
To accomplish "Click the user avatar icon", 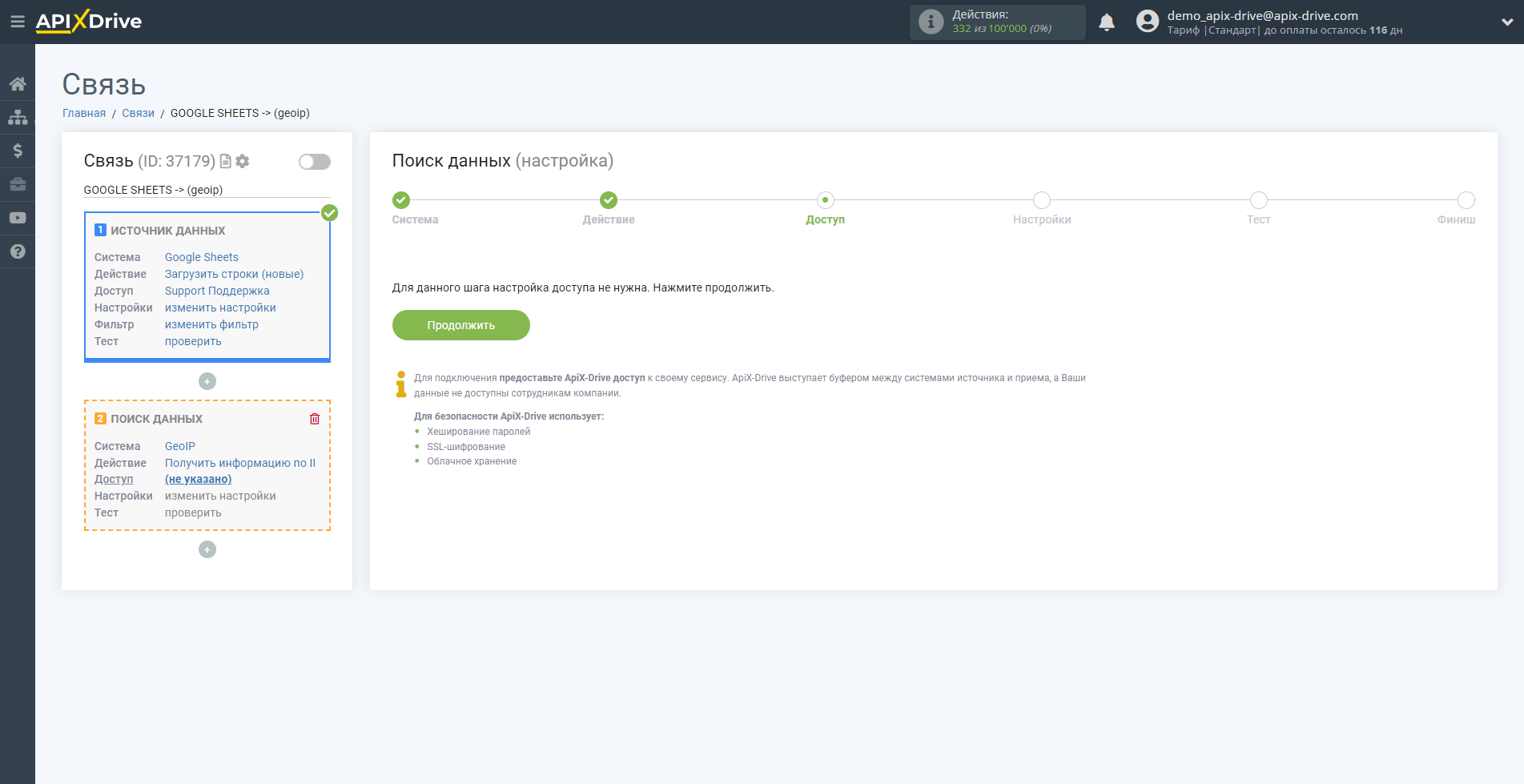I will (x=1148, y=22).
